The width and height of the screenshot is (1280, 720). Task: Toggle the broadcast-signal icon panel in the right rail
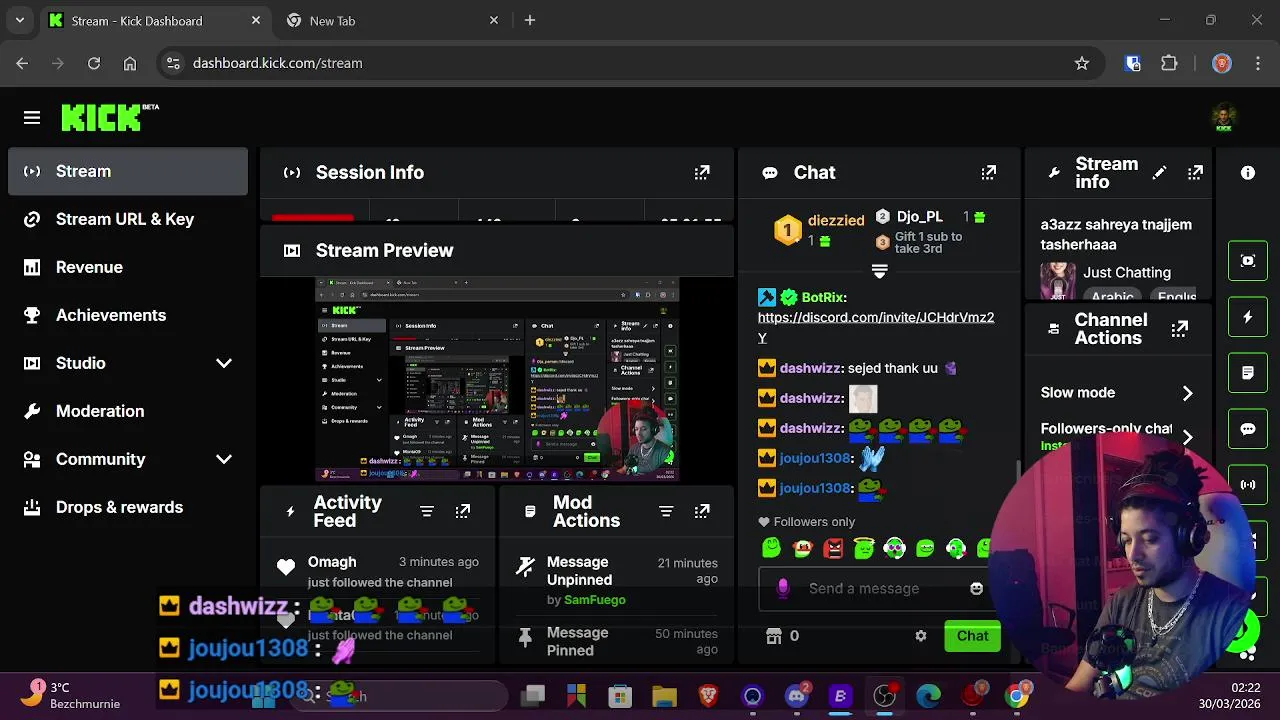click(x=1248, y=485)
